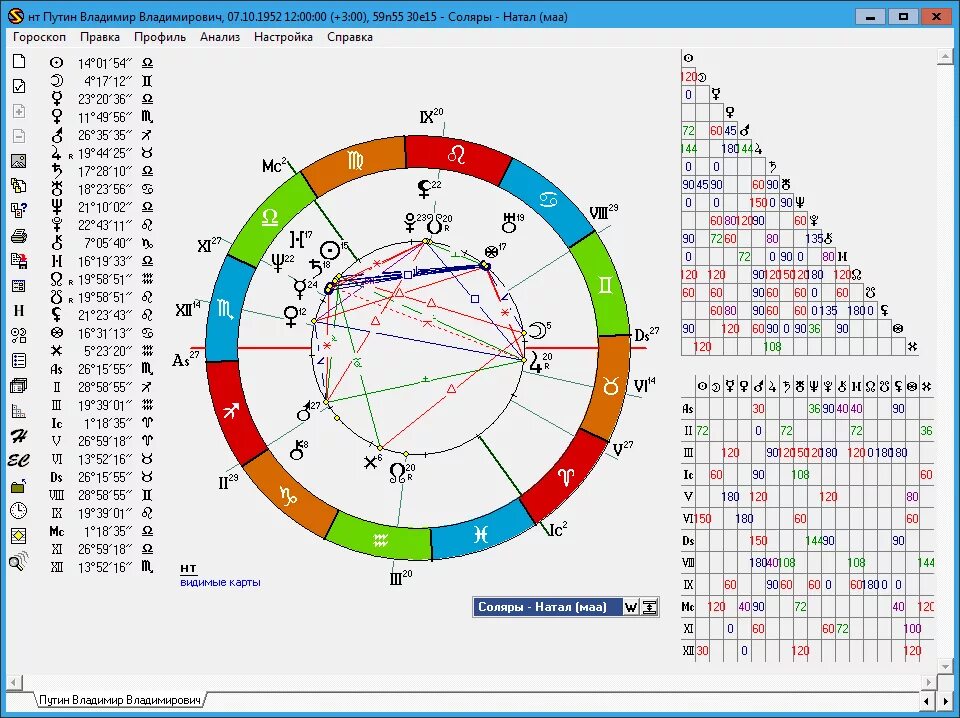Click the icon right of the W button
The width and height of the screenshot is (960, 718).
[x=650, y=607]
